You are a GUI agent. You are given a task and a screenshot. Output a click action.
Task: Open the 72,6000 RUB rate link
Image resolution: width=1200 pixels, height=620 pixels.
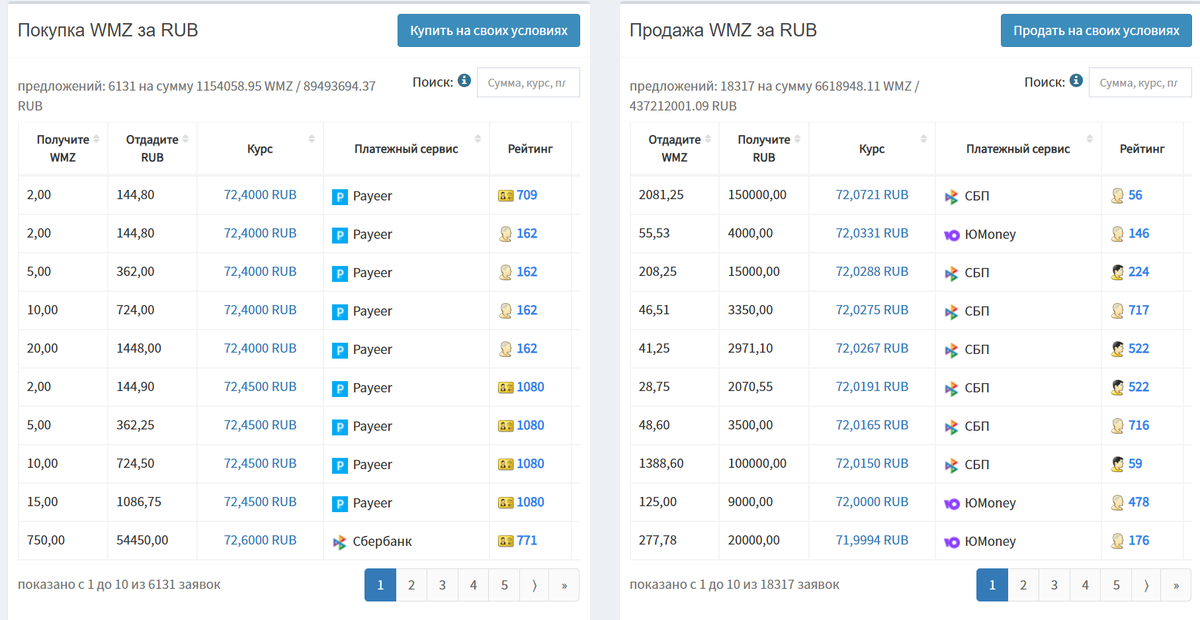(260, 540)
